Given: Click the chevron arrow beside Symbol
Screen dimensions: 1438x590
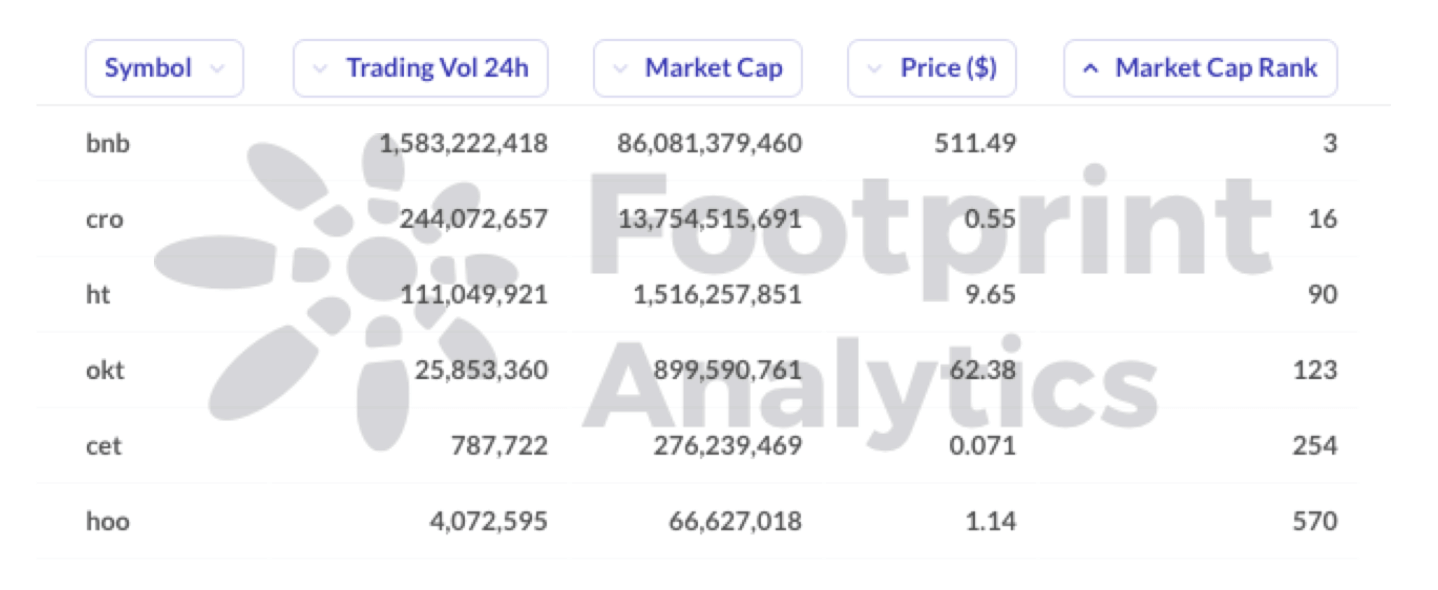Looking at the screenshot, I should [217, 69].
